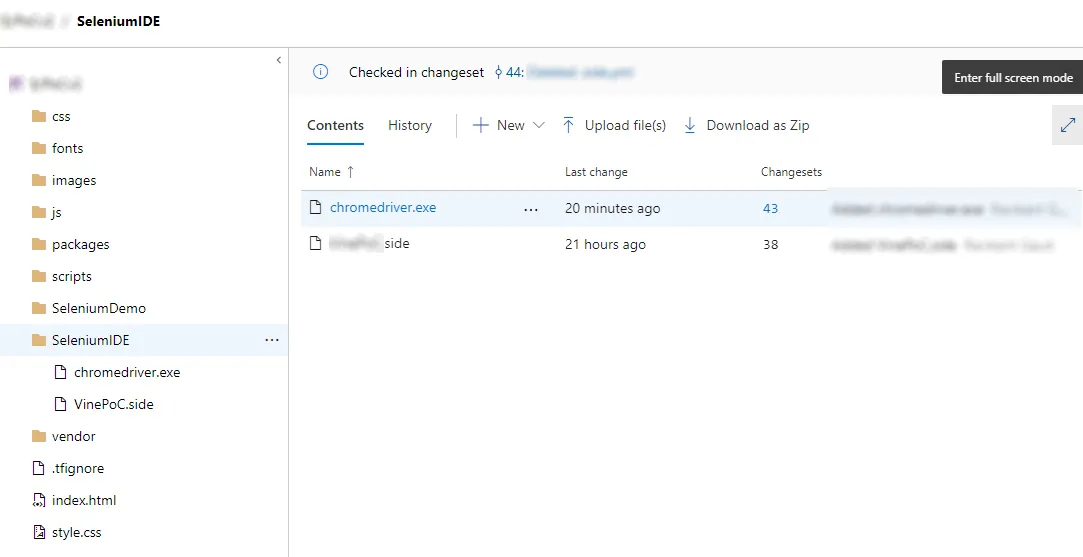Click the Upload file(s) arrow icon
The image size is (1083, 557).
(568, 125)
